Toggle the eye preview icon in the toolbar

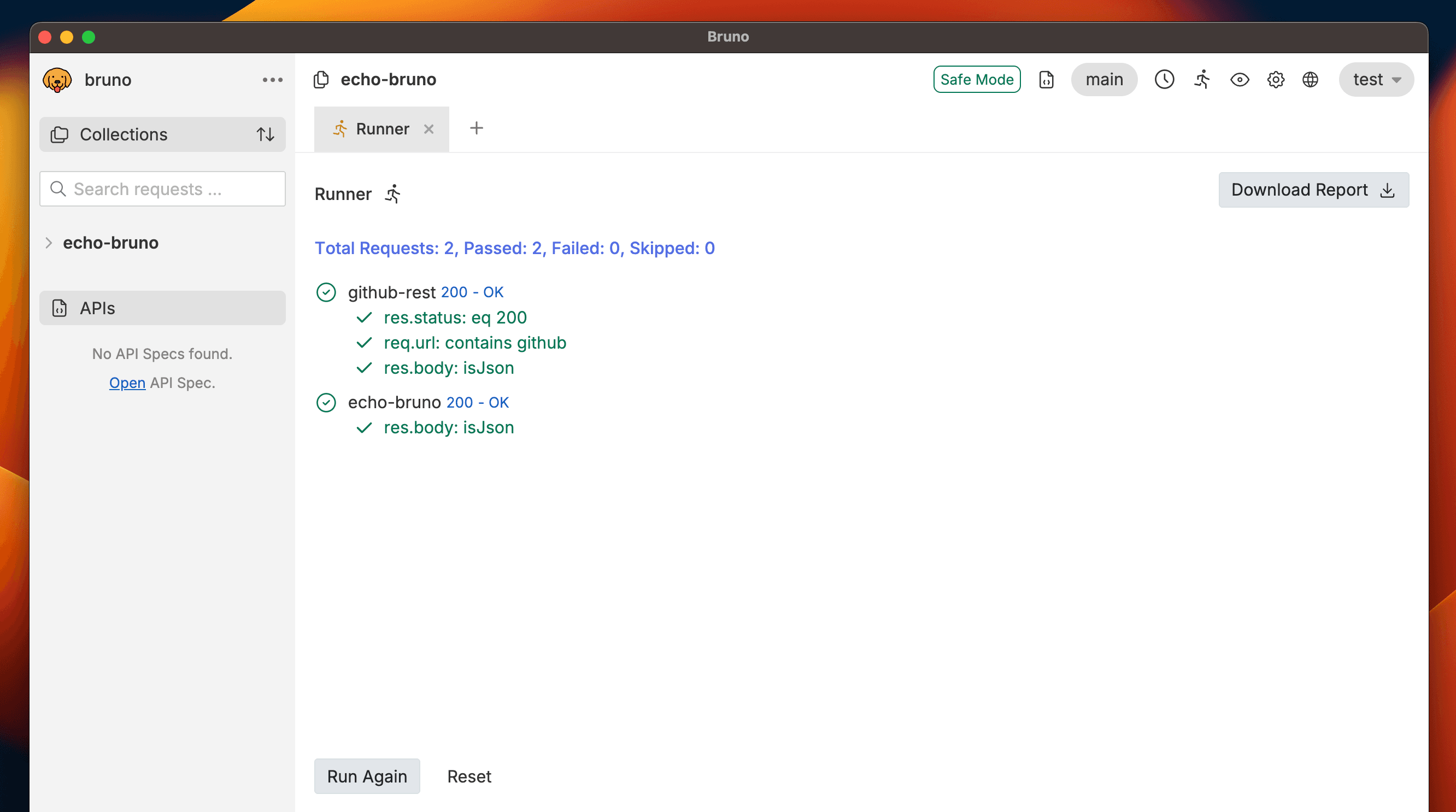1239,80
